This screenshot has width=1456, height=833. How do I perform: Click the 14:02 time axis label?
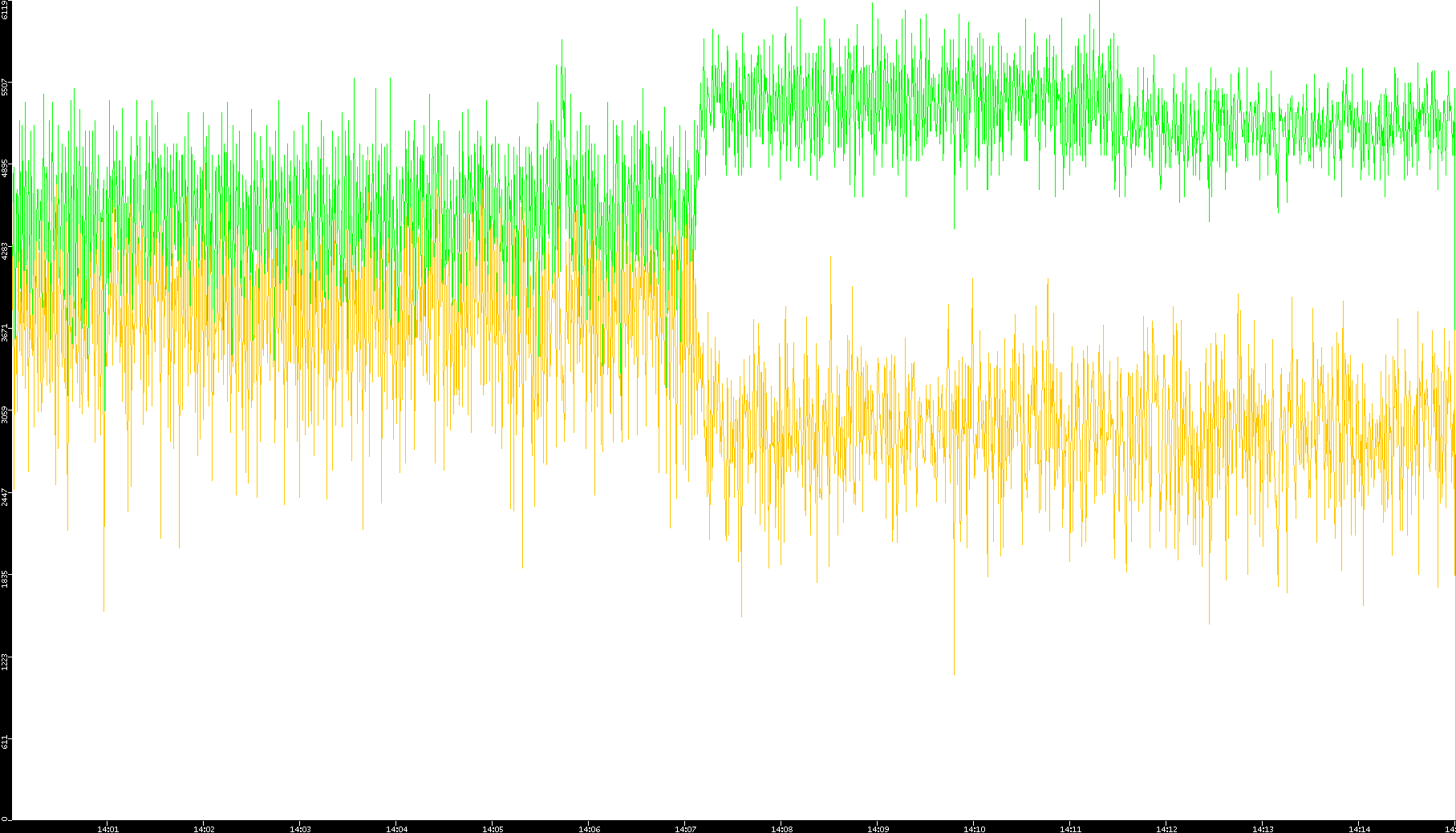pos(204,828)
